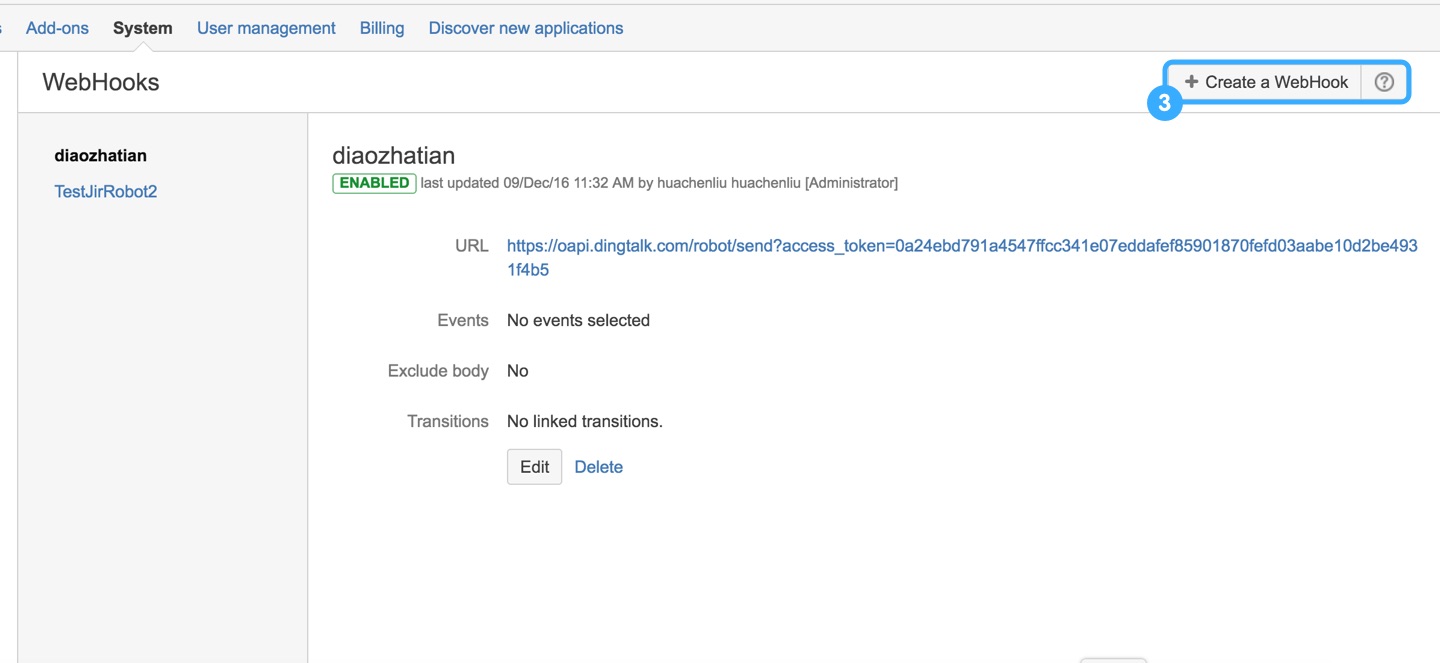
Task: Click the Exclude body 'No' value
Action: [517, 371]
